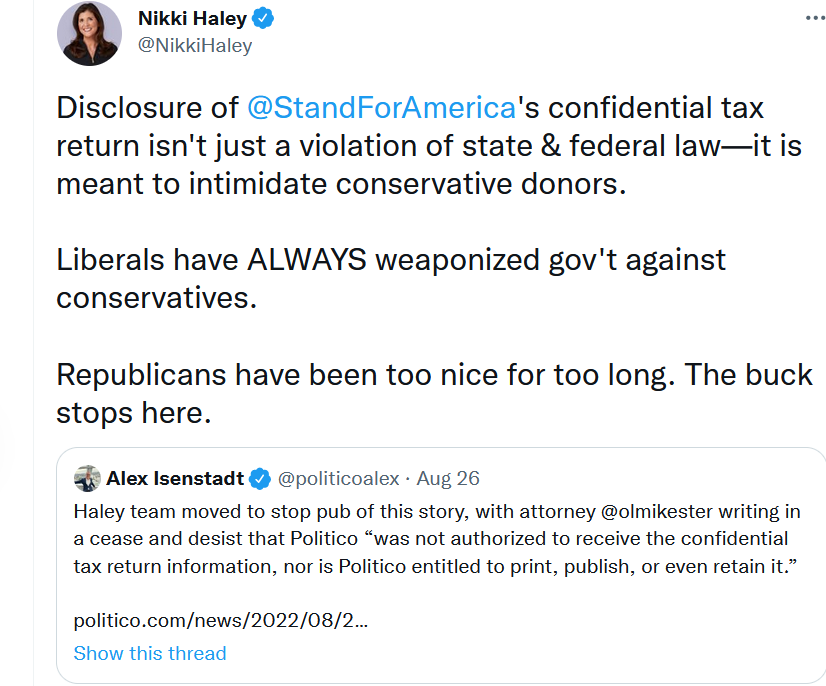Click the verified badge beside Alex Isenstadt
826x686 pixels.
pos(259,478)
